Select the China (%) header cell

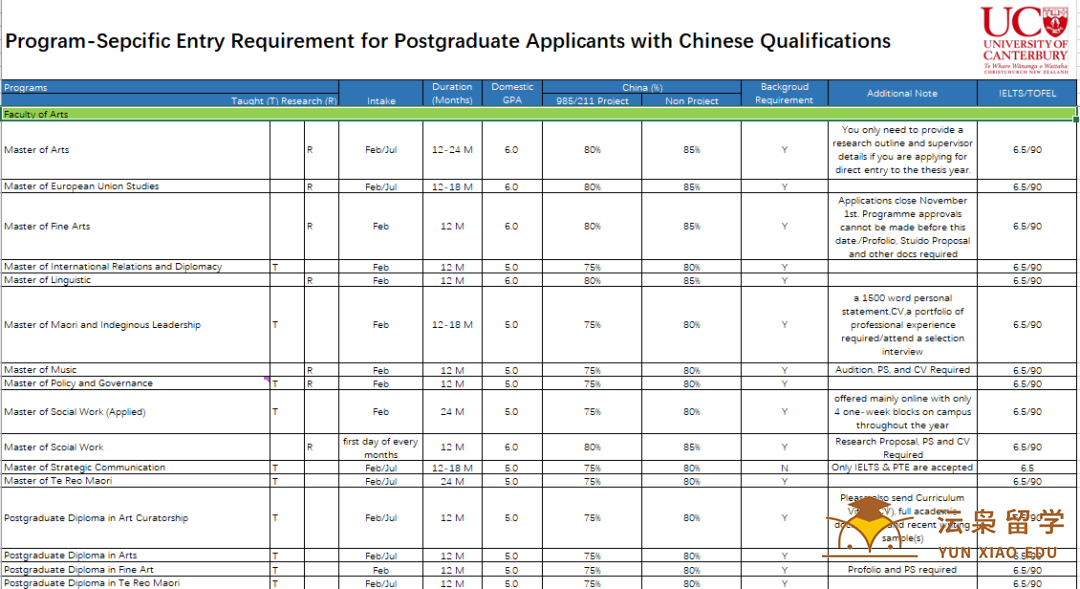[x=642, y=87]
